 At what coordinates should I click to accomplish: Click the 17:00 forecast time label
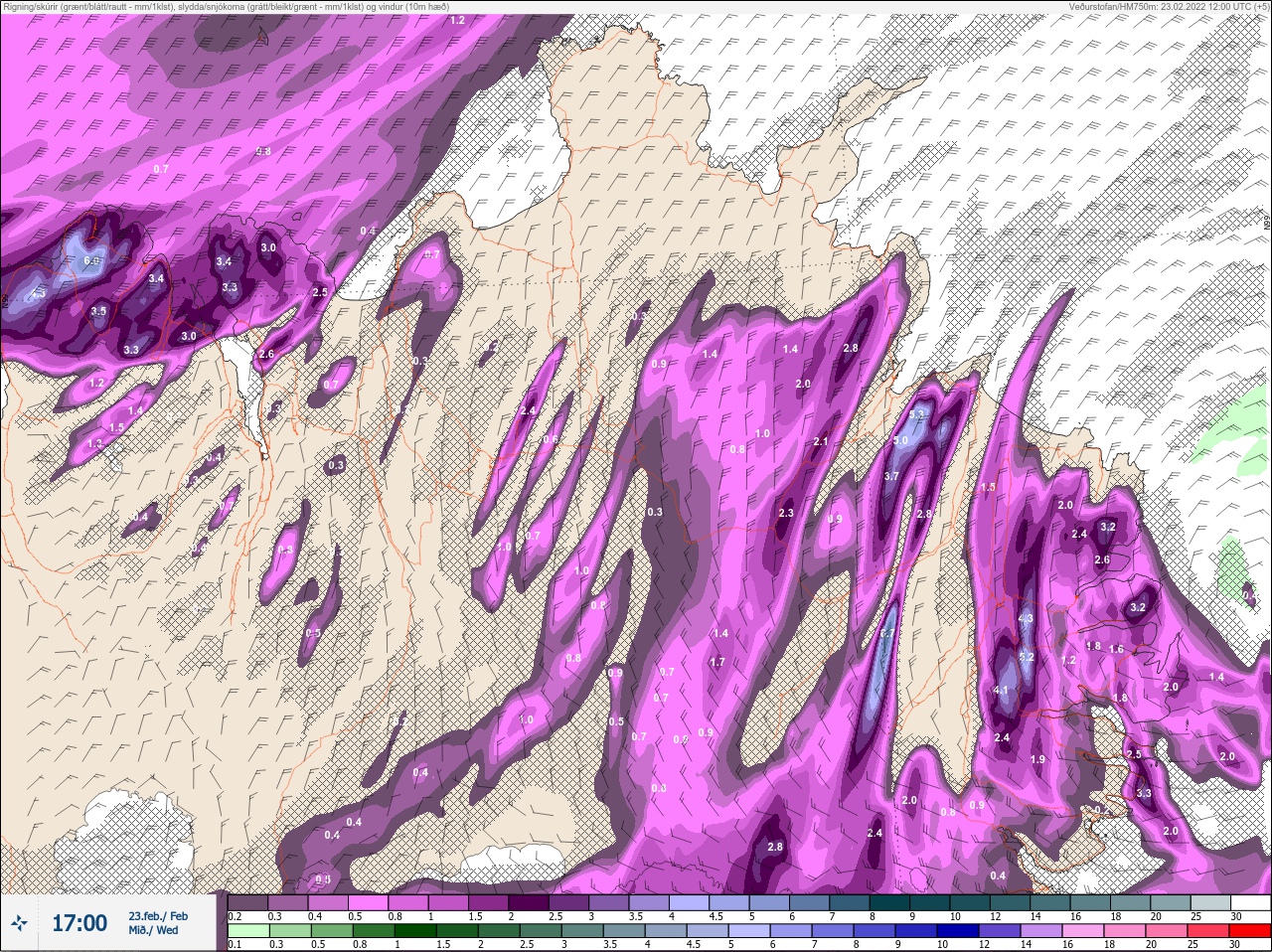(79, 923)
